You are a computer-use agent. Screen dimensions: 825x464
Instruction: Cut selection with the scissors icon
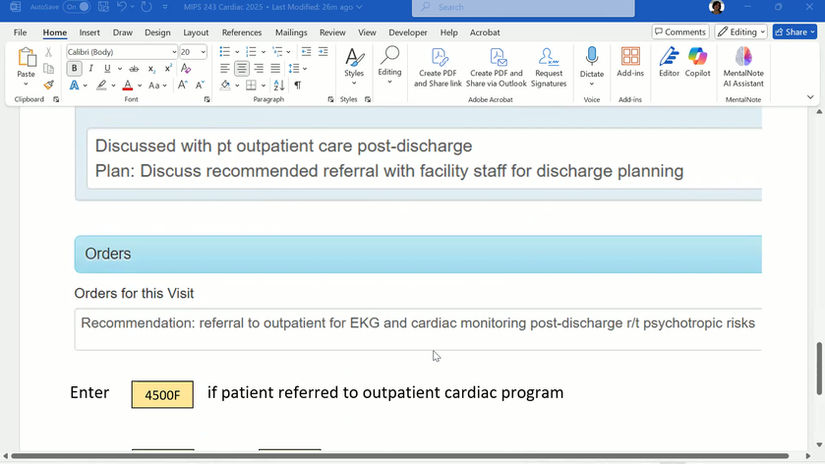[x=48, y=52]
